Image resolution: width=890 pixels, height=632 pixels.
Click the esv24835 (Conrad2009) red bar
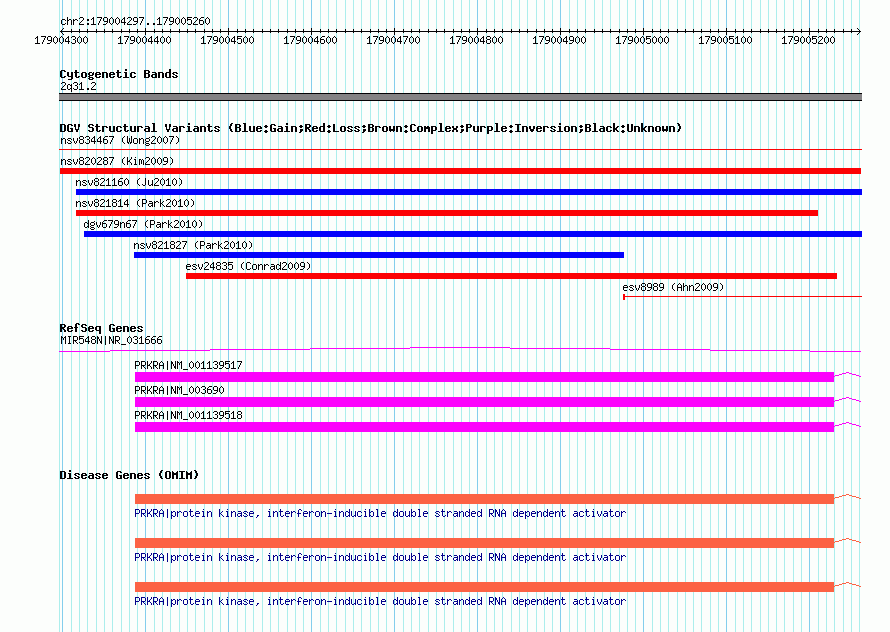(x=511, y=276)
